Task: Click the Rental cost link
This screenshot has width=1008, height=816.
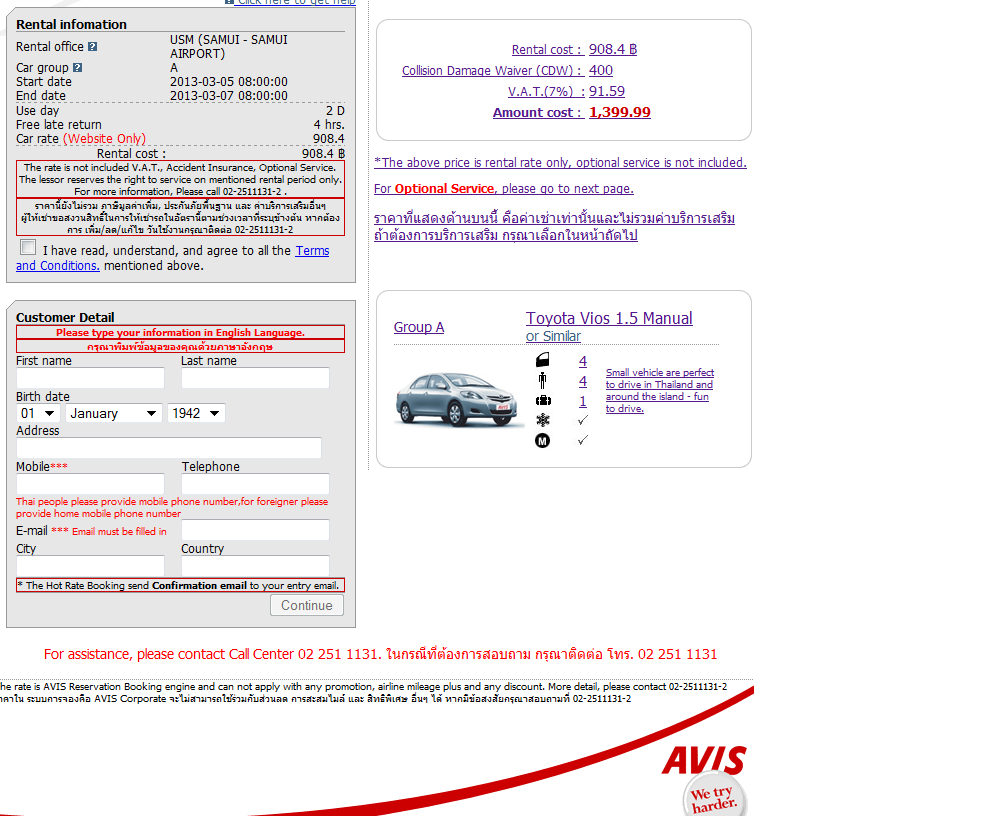Action: (x=546, y=50)
